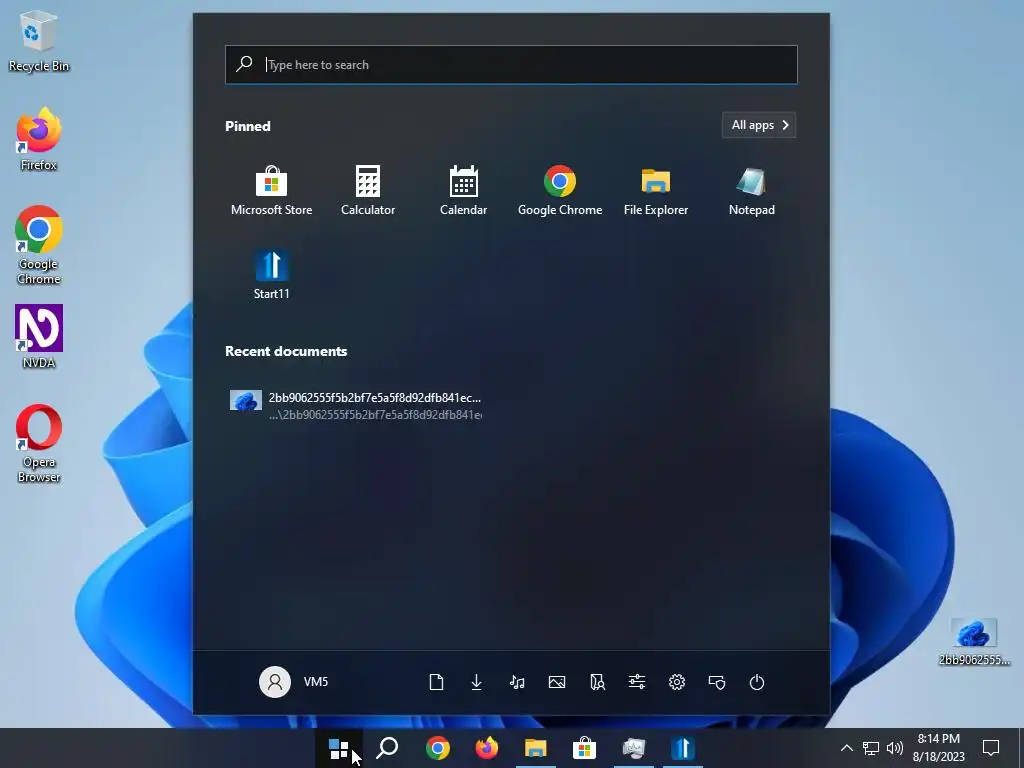Open the VM5 user account menu

[x=294, y=682]
